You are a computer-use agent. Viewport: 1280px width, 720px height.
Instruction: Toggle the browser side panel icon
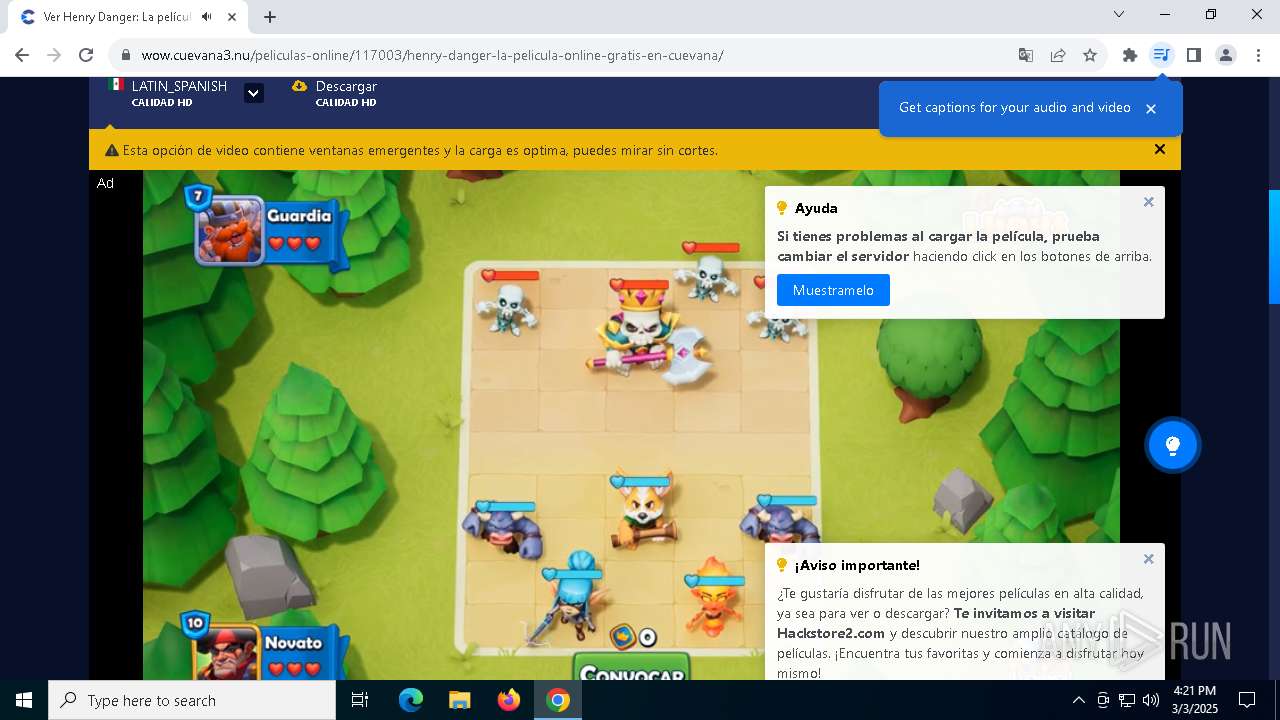tap(1194, 55)
